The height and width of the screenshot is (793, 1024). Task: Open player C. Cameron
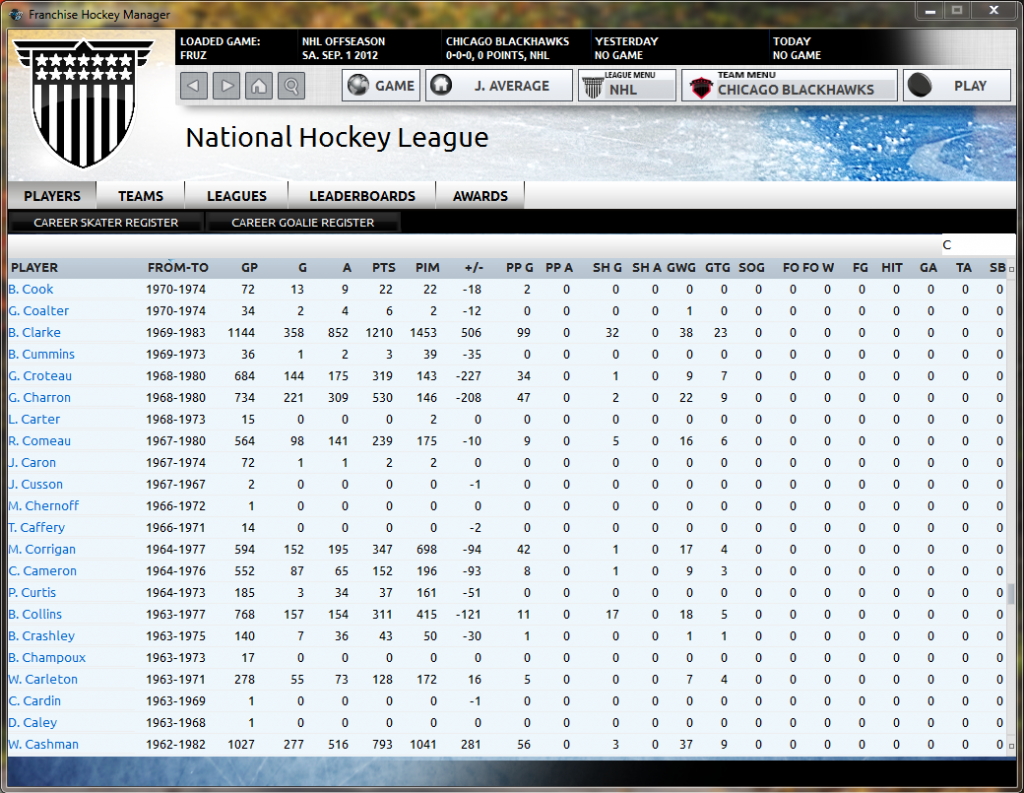point(42,571)
